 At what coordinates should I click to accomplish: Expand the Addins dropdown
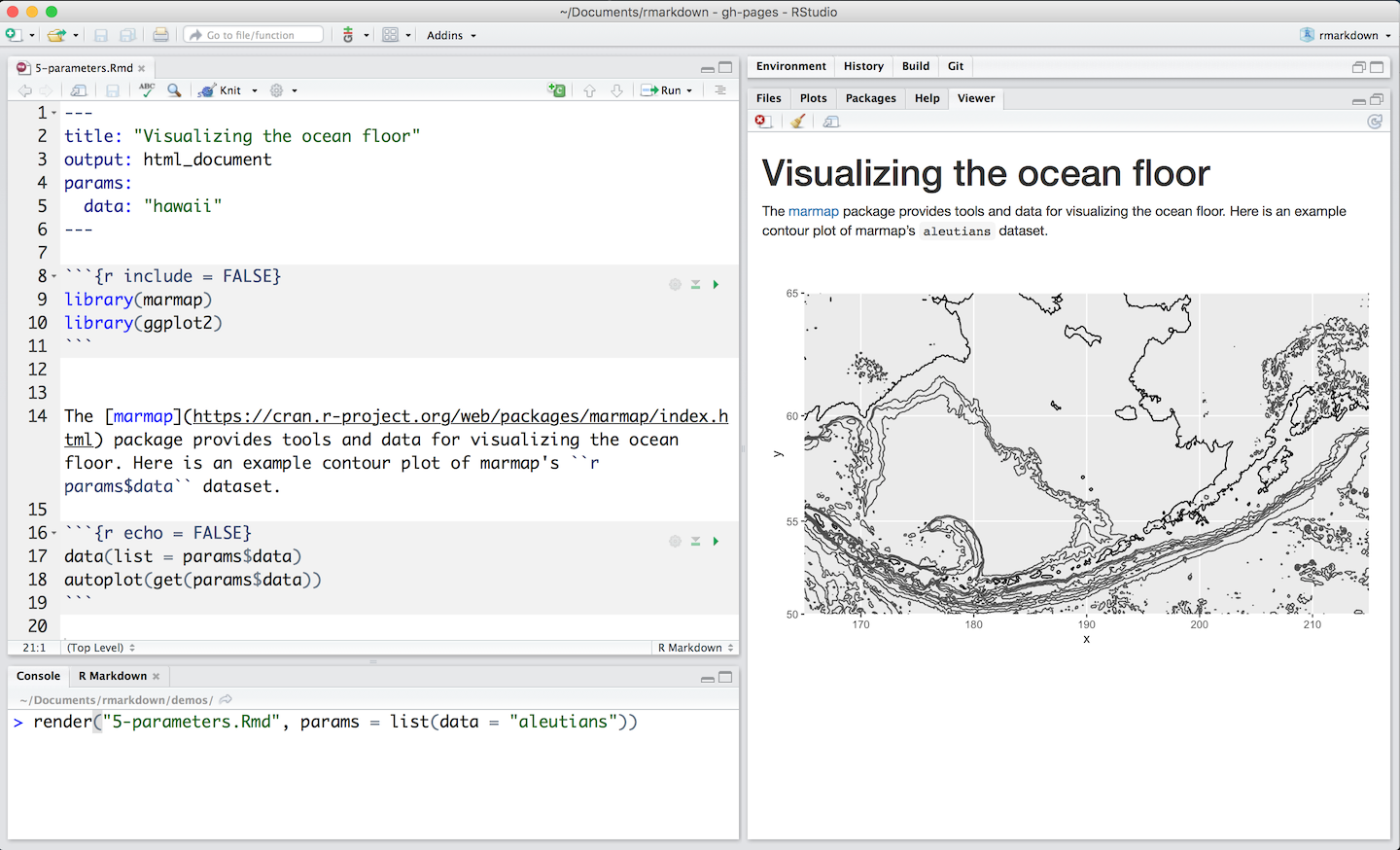coord(451,35)
